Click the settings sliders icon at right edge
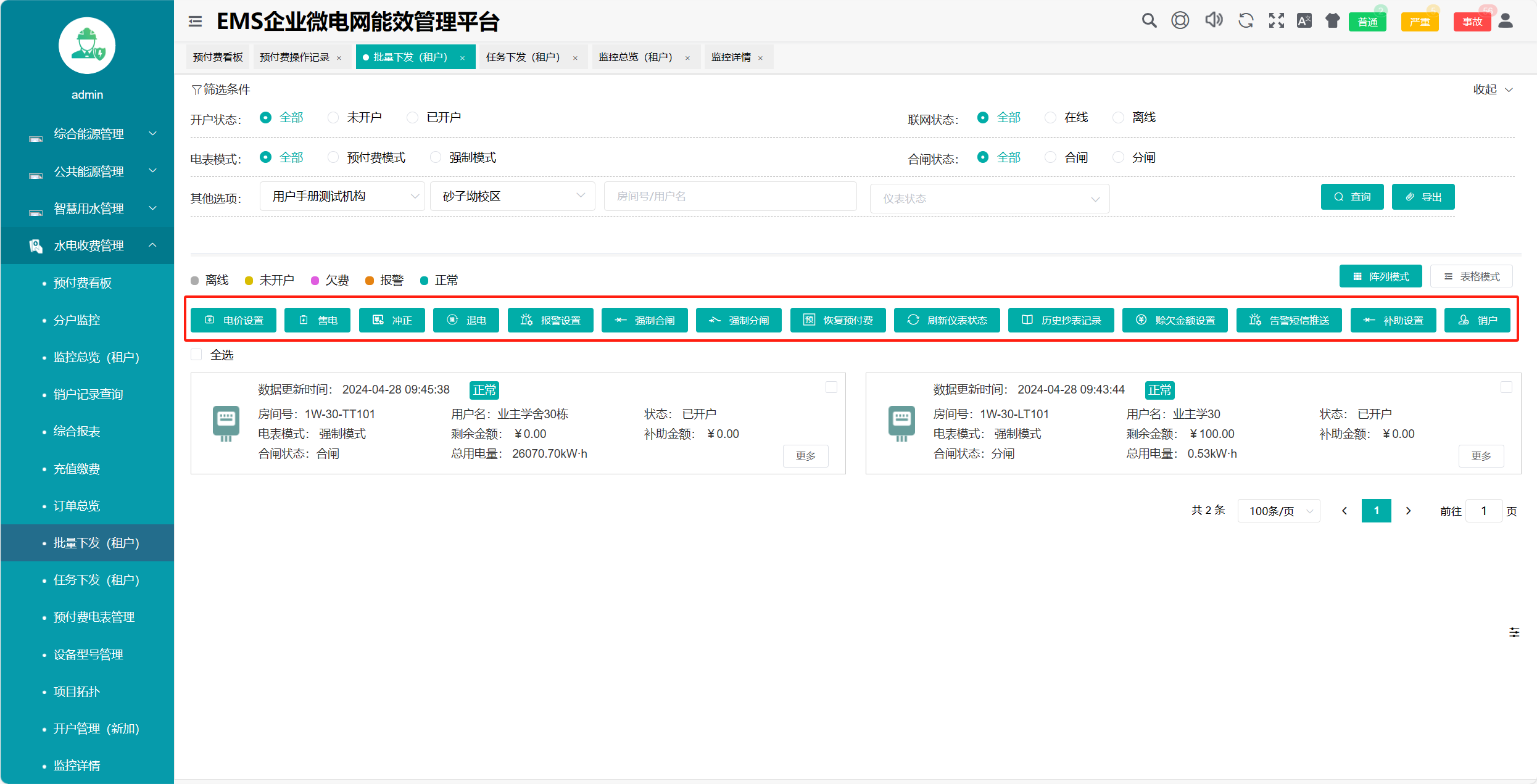Viewport: 1537px width, 784px height. 1514,632
